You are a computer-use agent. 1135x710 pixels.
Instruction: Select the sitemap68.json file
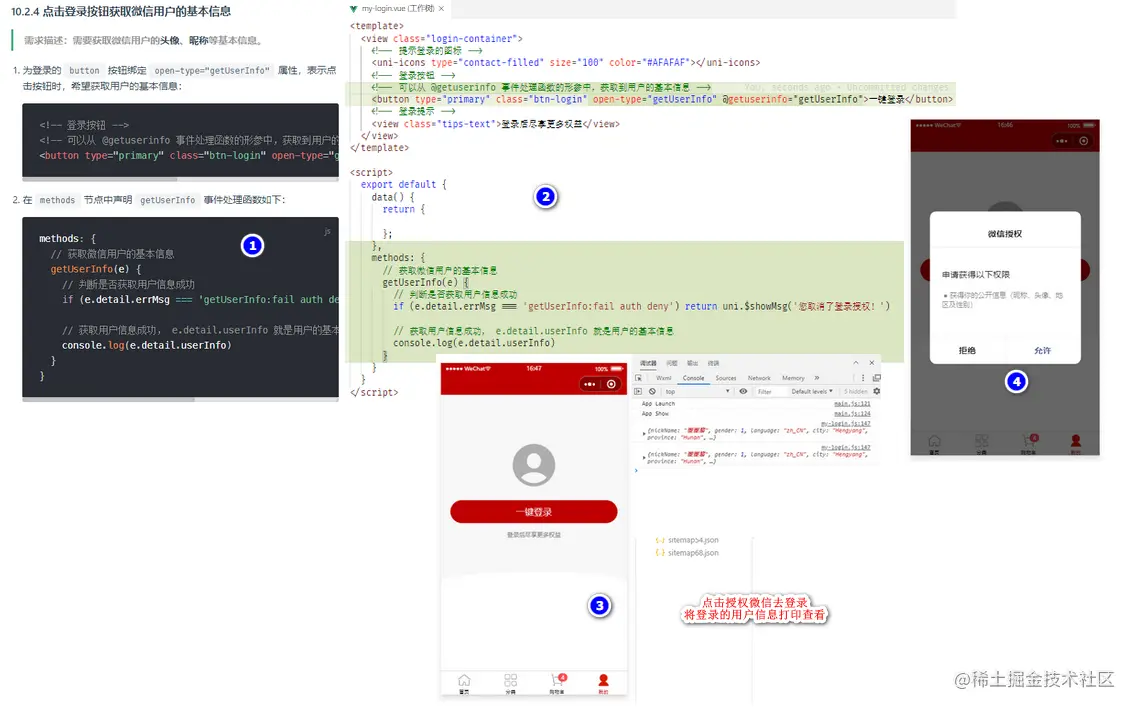(x=687, y=553)
